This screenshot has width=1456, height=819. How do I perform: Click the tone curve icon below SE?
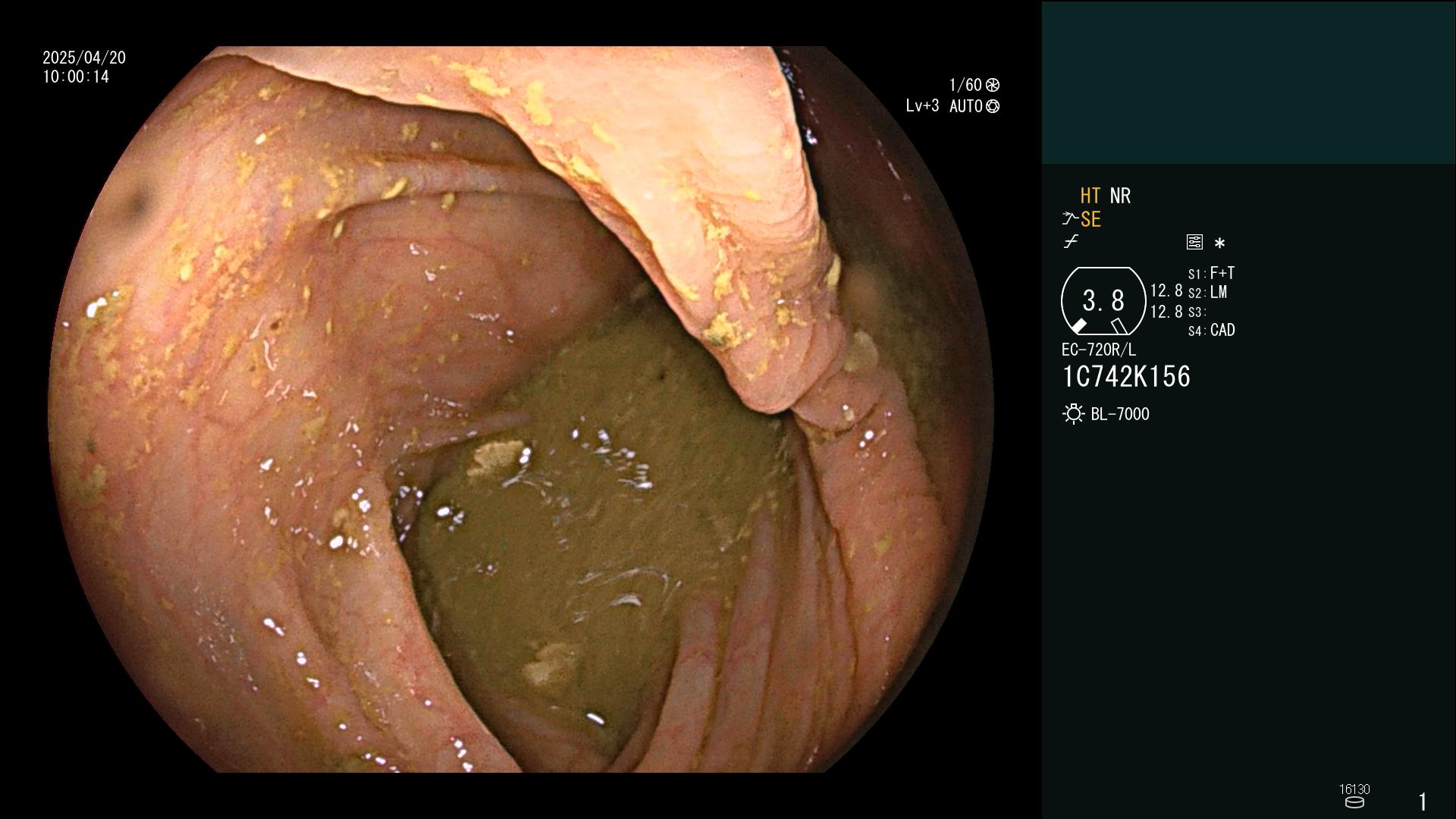(x=1071, y=242)
